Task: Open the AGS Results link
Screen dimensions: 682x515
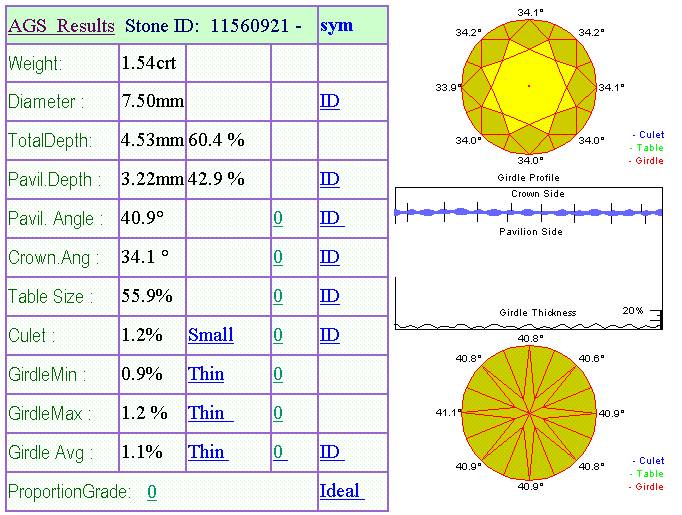Action: (x=61, y=26)
